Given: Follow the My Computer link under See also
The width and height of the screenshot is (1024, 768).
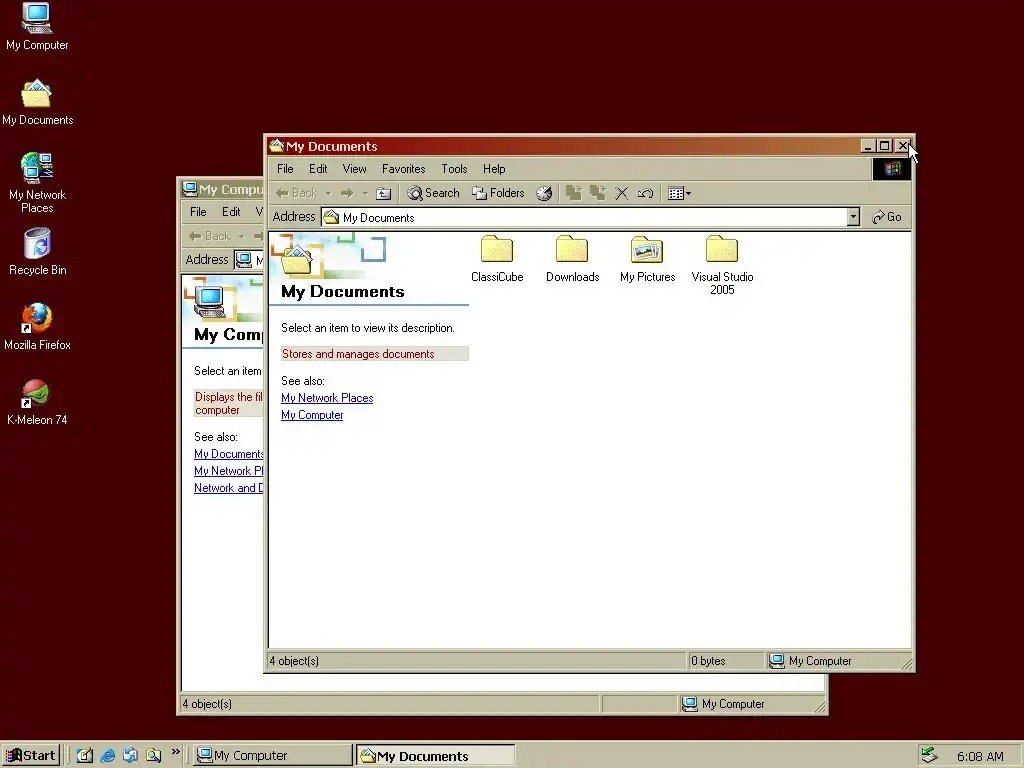Looking at the screenshot, I should coord(312,415).
